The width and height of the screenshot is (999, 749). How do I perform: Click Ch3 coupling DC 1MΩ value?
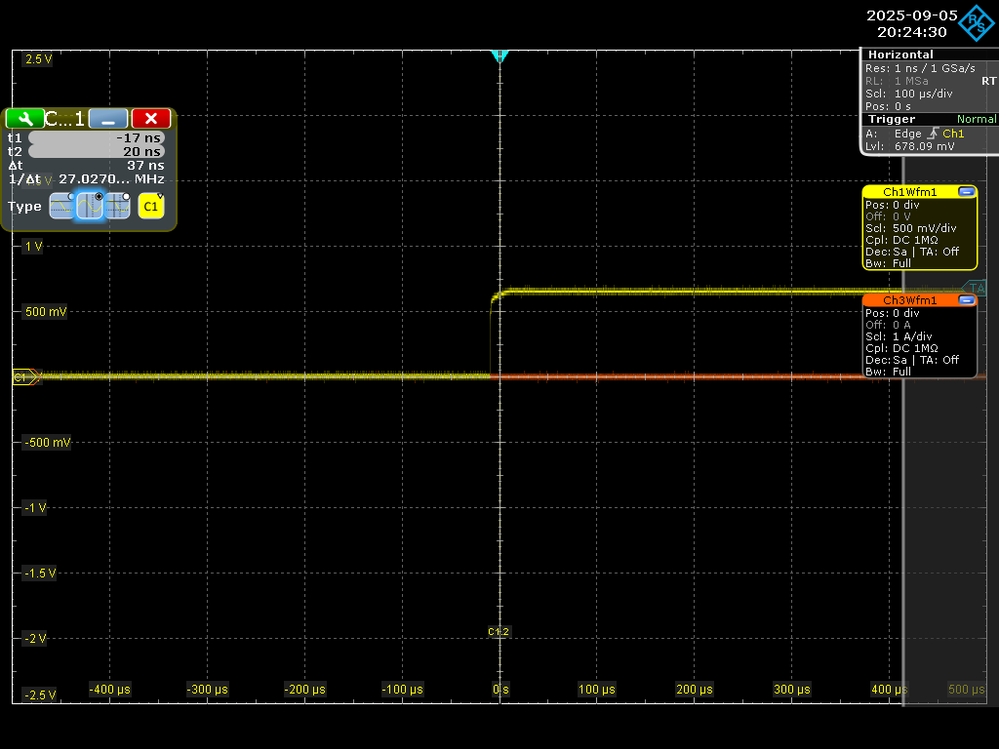tap(916, 348)
